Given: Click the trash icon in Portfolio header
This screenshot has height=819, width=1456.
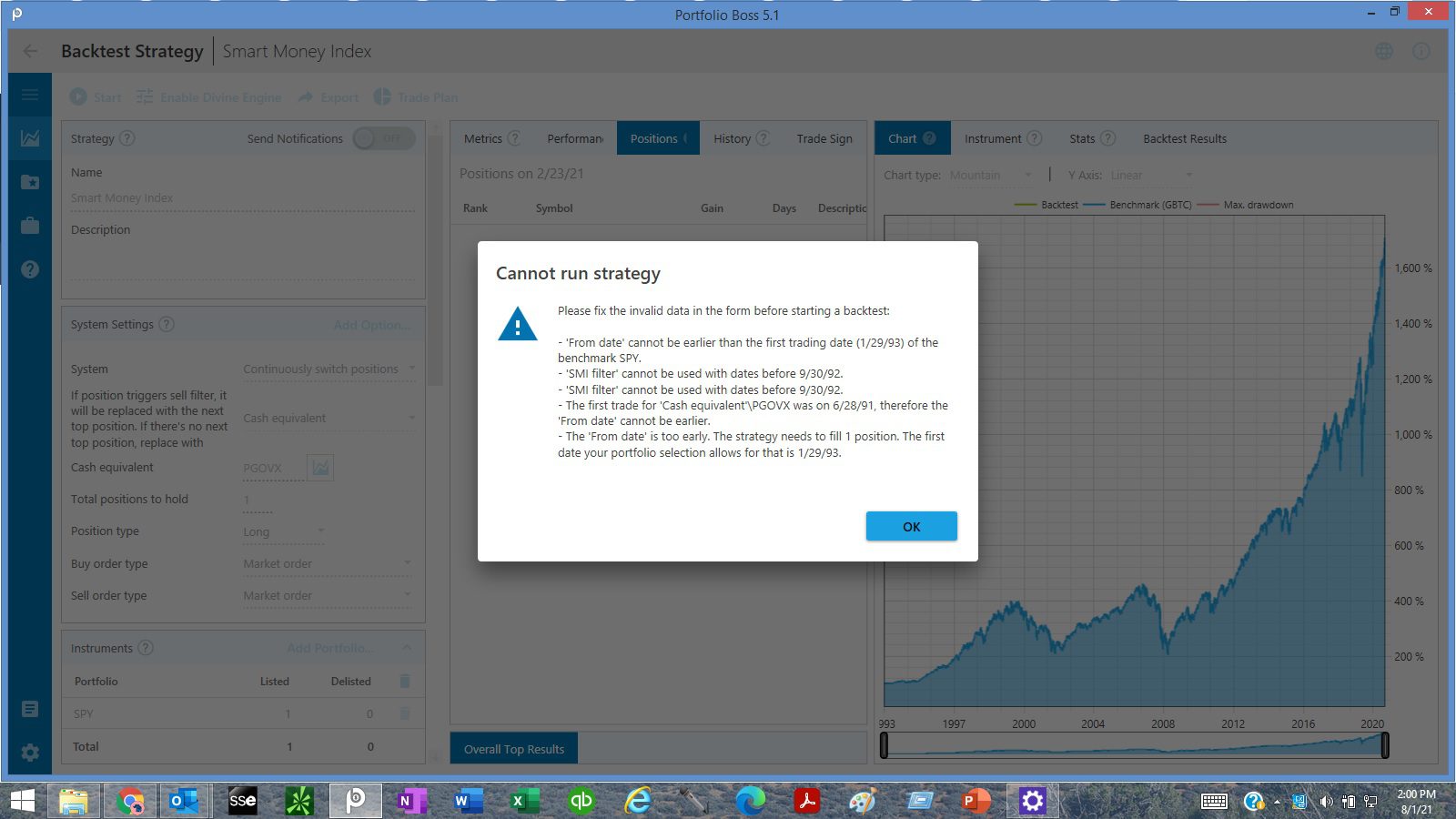Looking at the screenshot, I should click(x=405, y=681).
